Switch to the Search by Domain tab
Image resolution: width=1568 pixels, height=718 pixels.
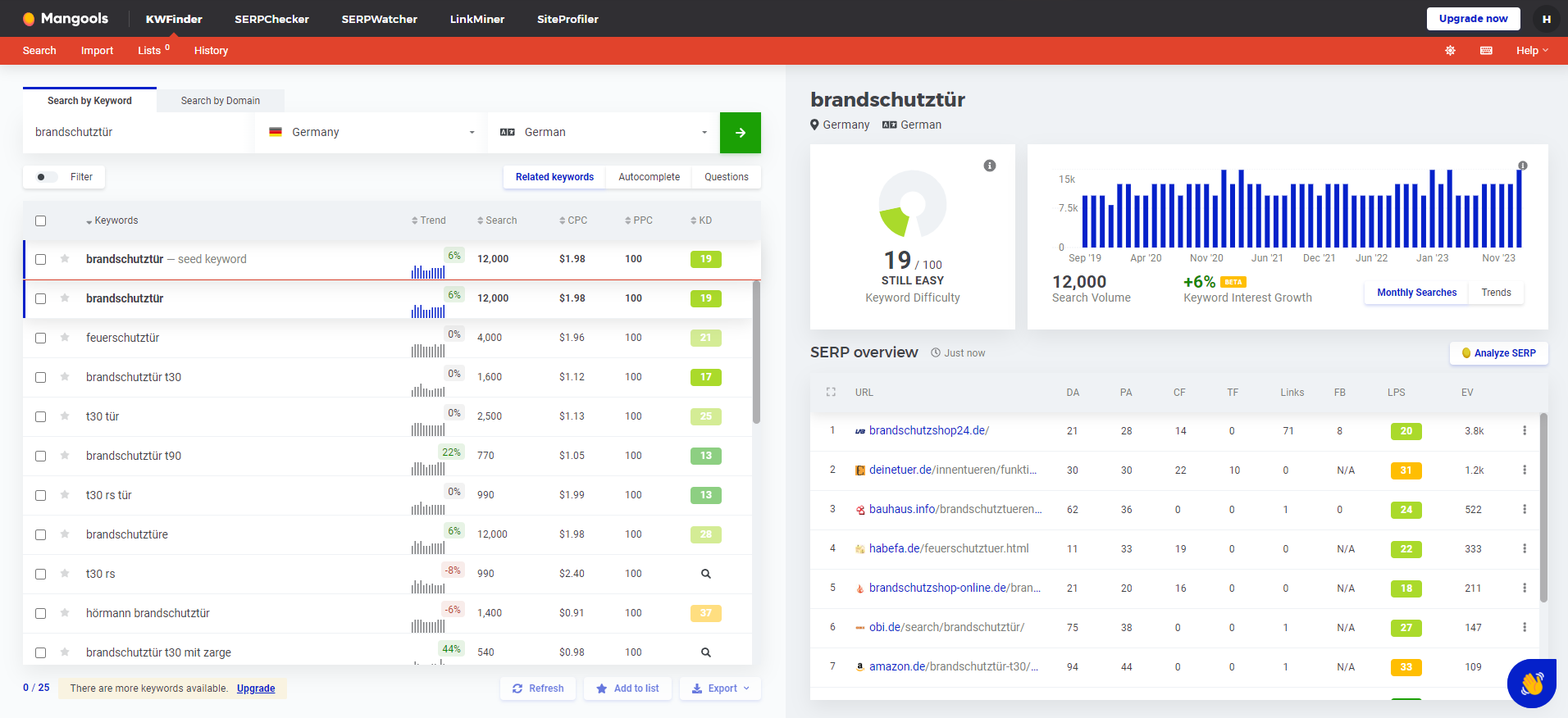pos(221,101)
